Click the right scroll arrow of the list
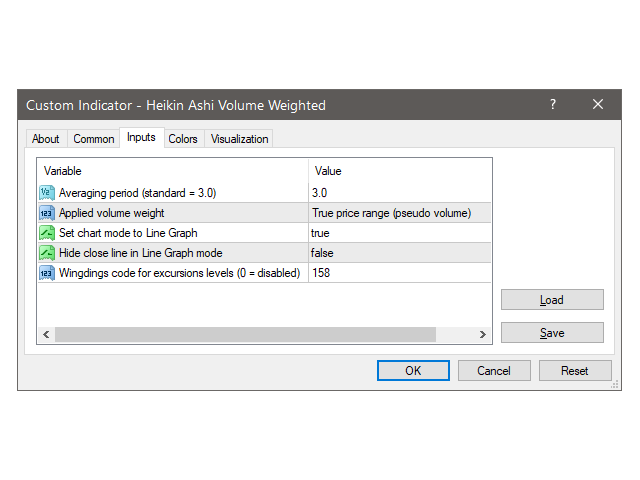 [x=483, y=334]
